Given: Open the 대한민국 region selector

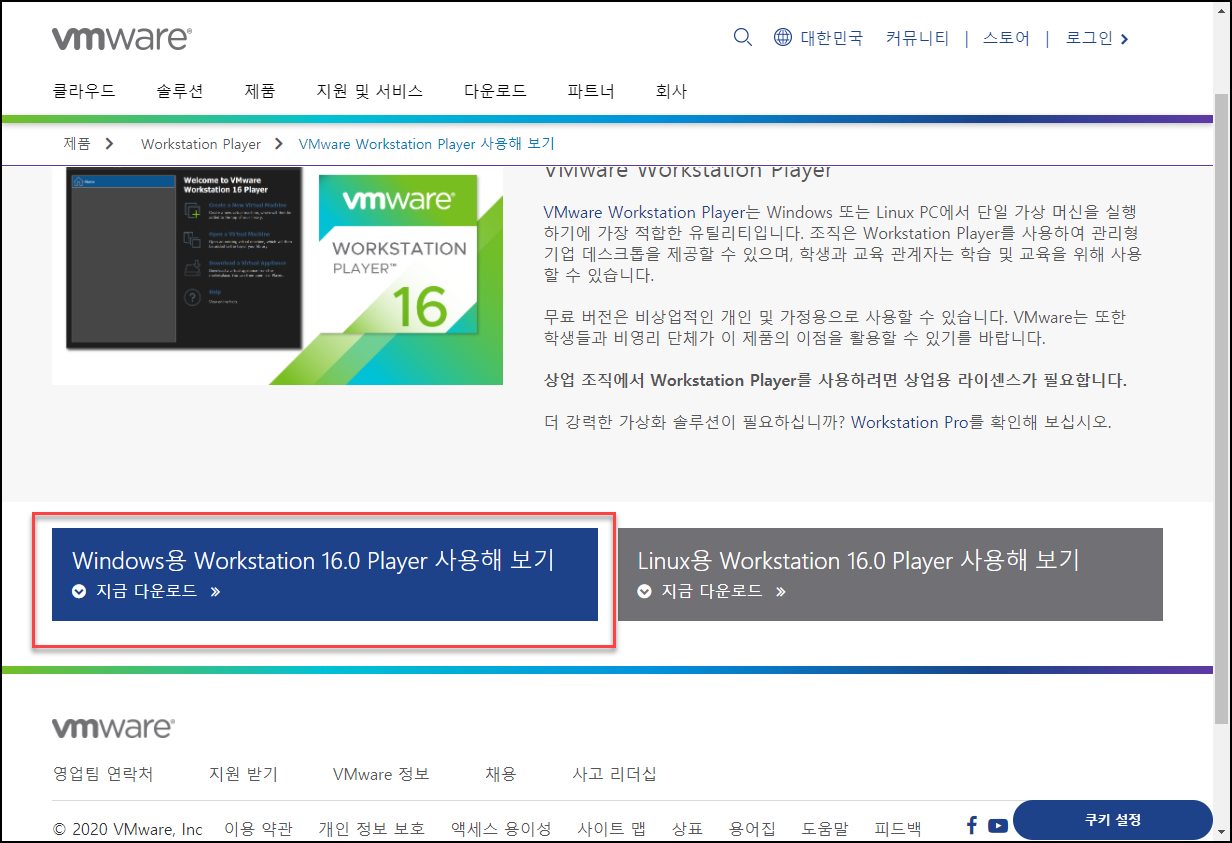Looking at the screenshot, I should pos(831,38).
